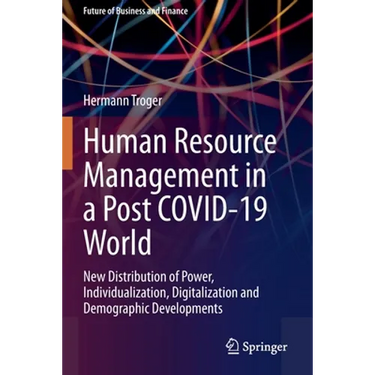Click the title line 'a Post COVID-19'
375x375 pixels.
pyautogui.click(x=175, y=210)
